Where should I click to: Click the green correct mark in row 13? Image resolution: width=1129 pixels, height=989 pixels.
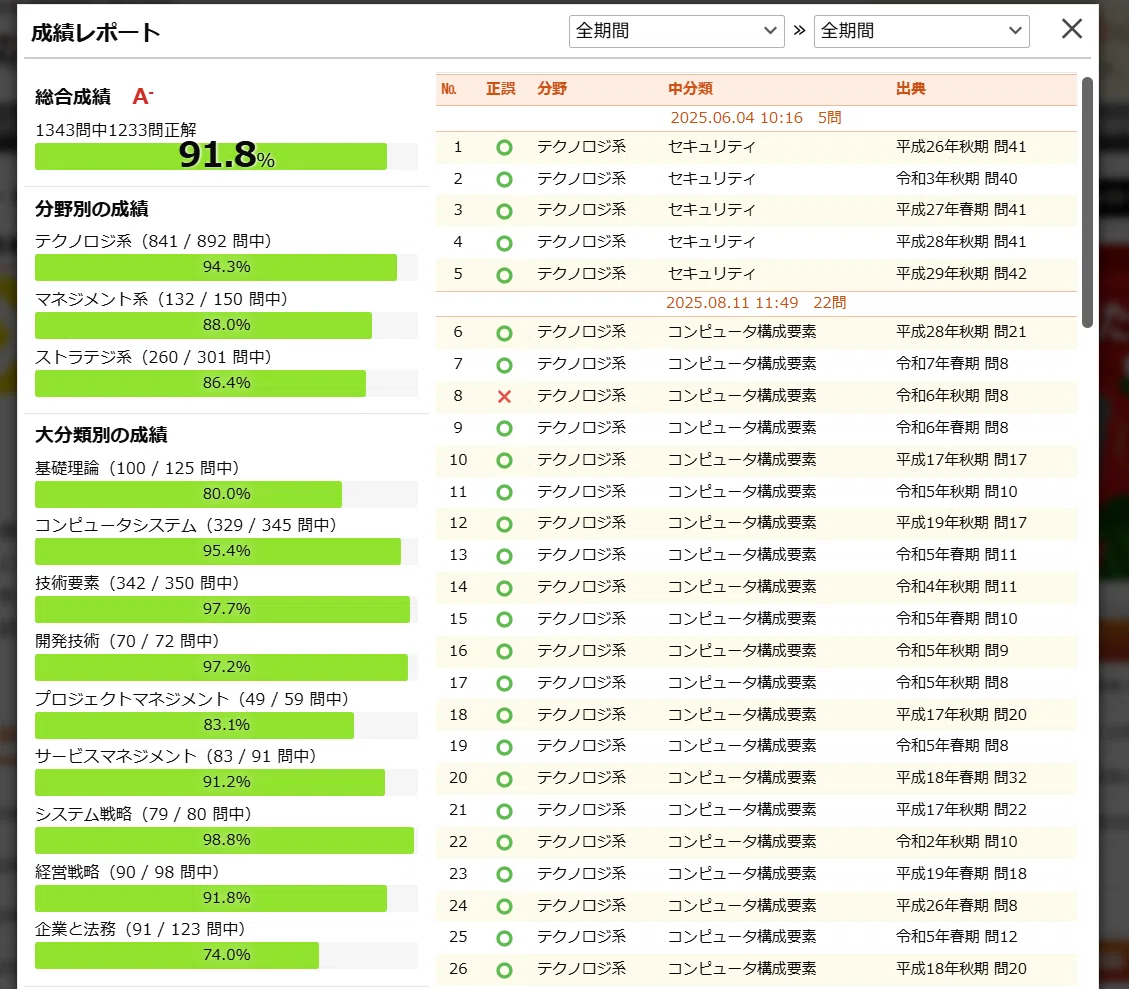coord(504,556)
